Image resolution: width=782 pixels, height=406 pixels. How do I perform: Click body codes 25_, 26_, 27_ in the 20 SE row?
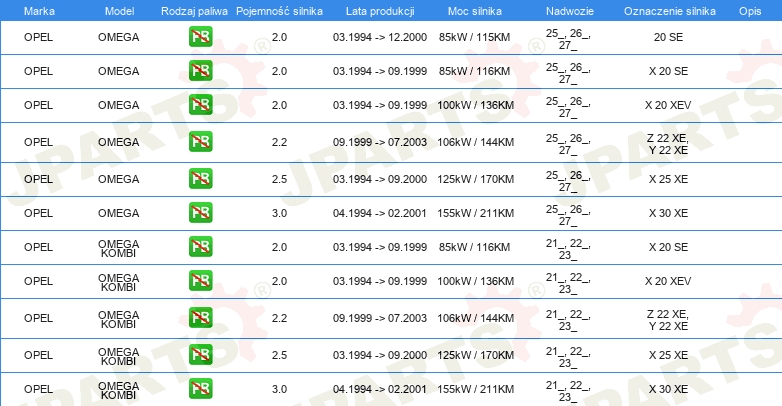pyautogui.click(x=568, y=39)
